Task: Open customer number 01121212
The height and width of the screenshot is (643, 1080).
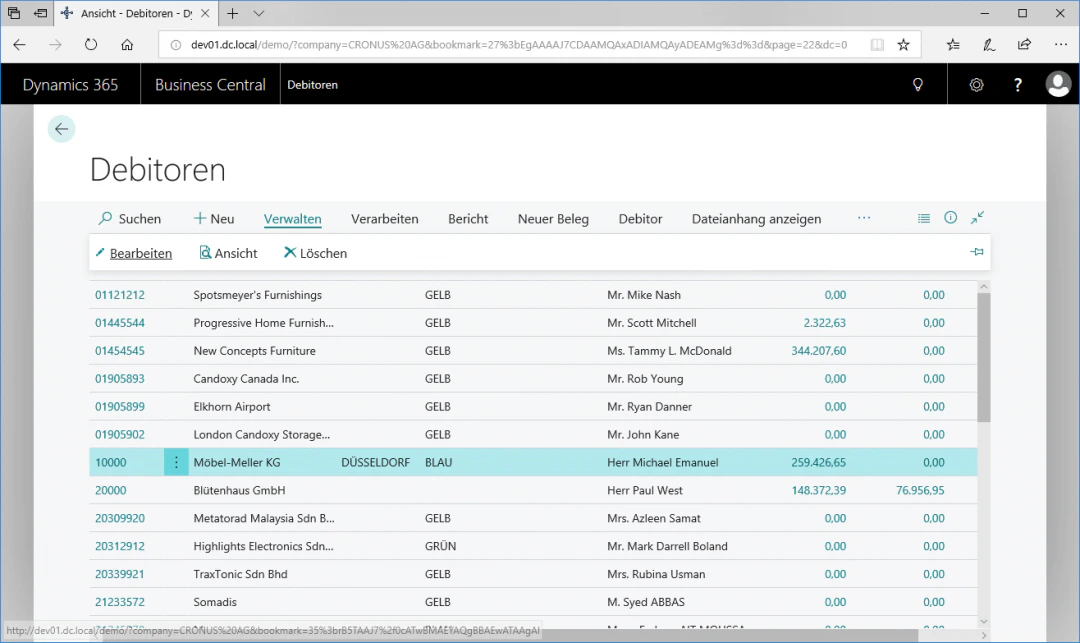Action: tap(120, 295)
